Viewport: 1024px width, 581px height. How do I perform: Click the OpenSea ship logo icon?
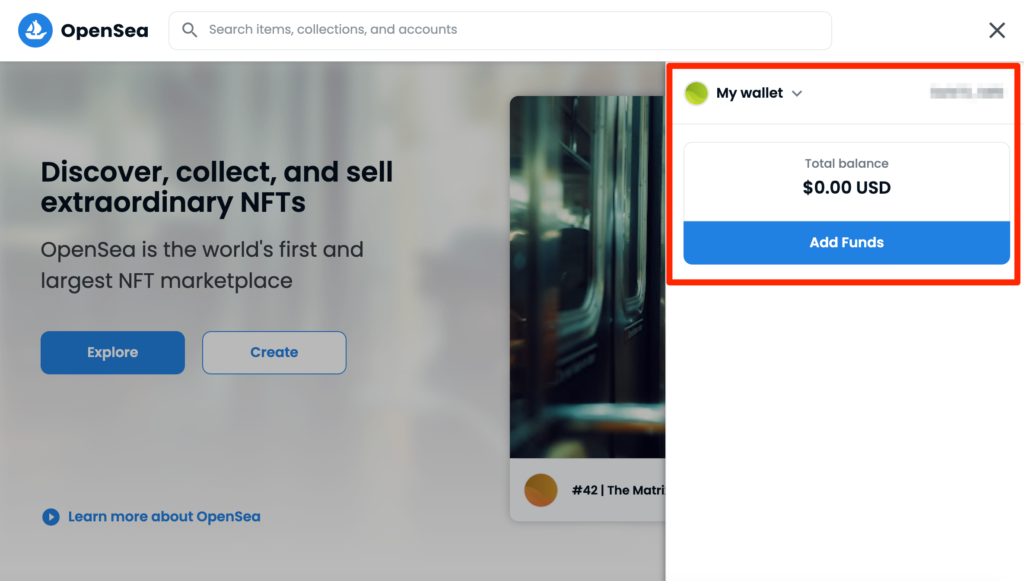coord(35,31)
